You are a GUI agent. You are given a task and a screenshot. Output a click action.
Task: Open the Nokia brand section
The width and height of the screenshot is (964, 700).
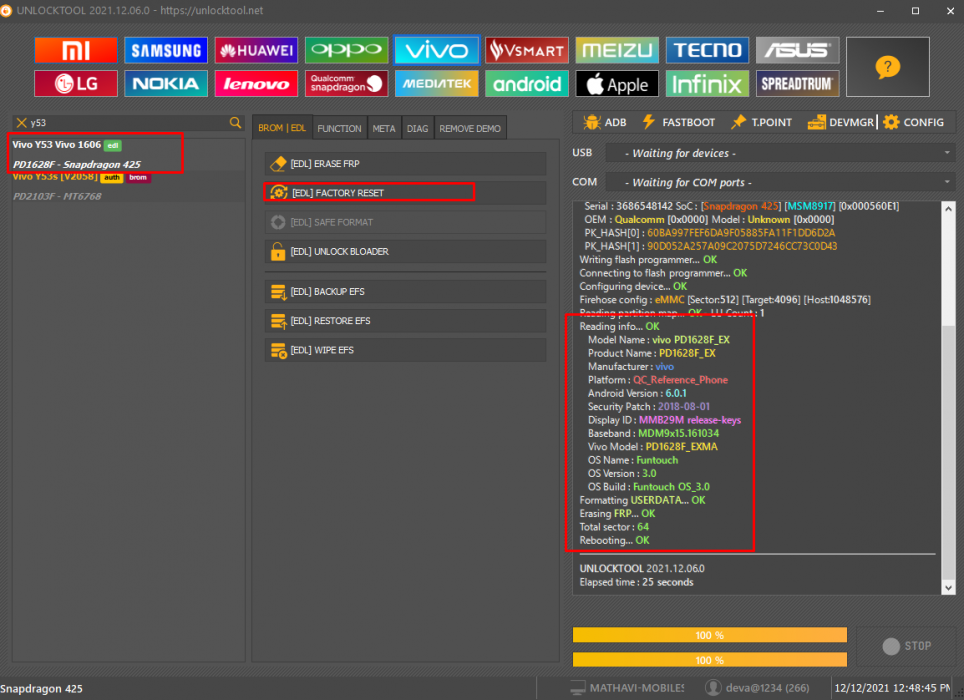tap(166, 84)
